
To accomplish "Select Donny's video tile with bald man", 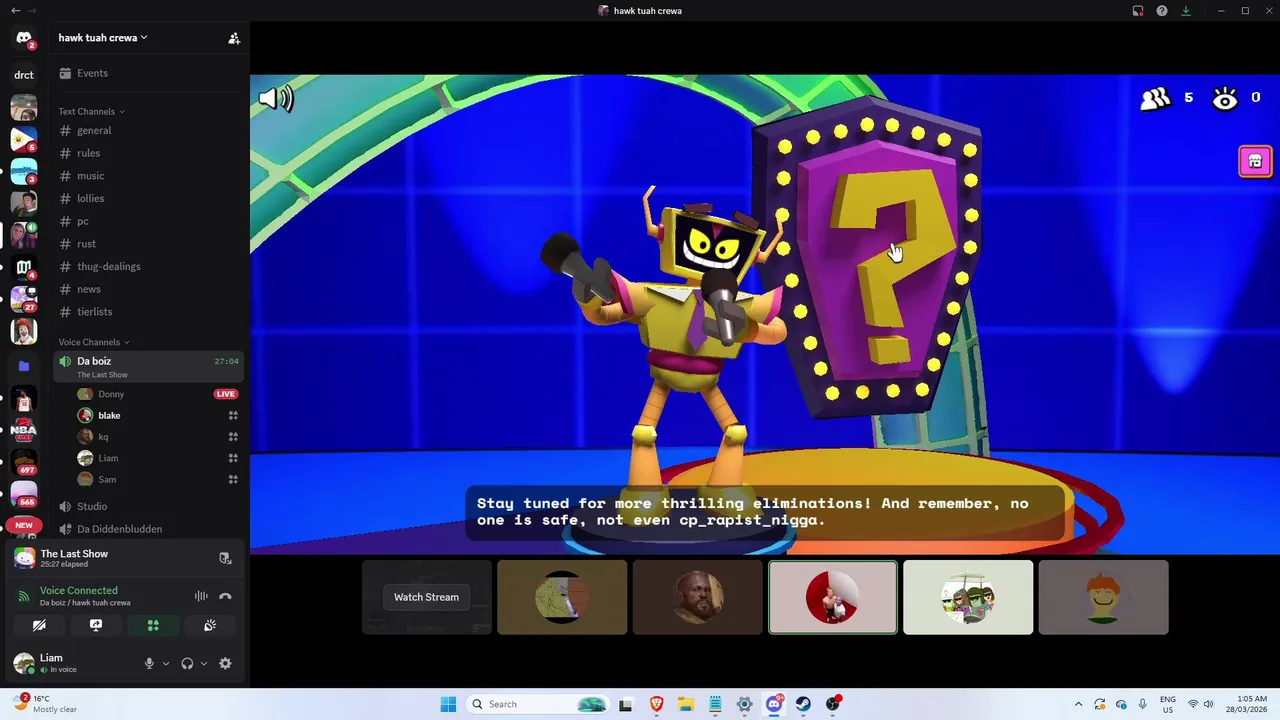I will 698,597.
